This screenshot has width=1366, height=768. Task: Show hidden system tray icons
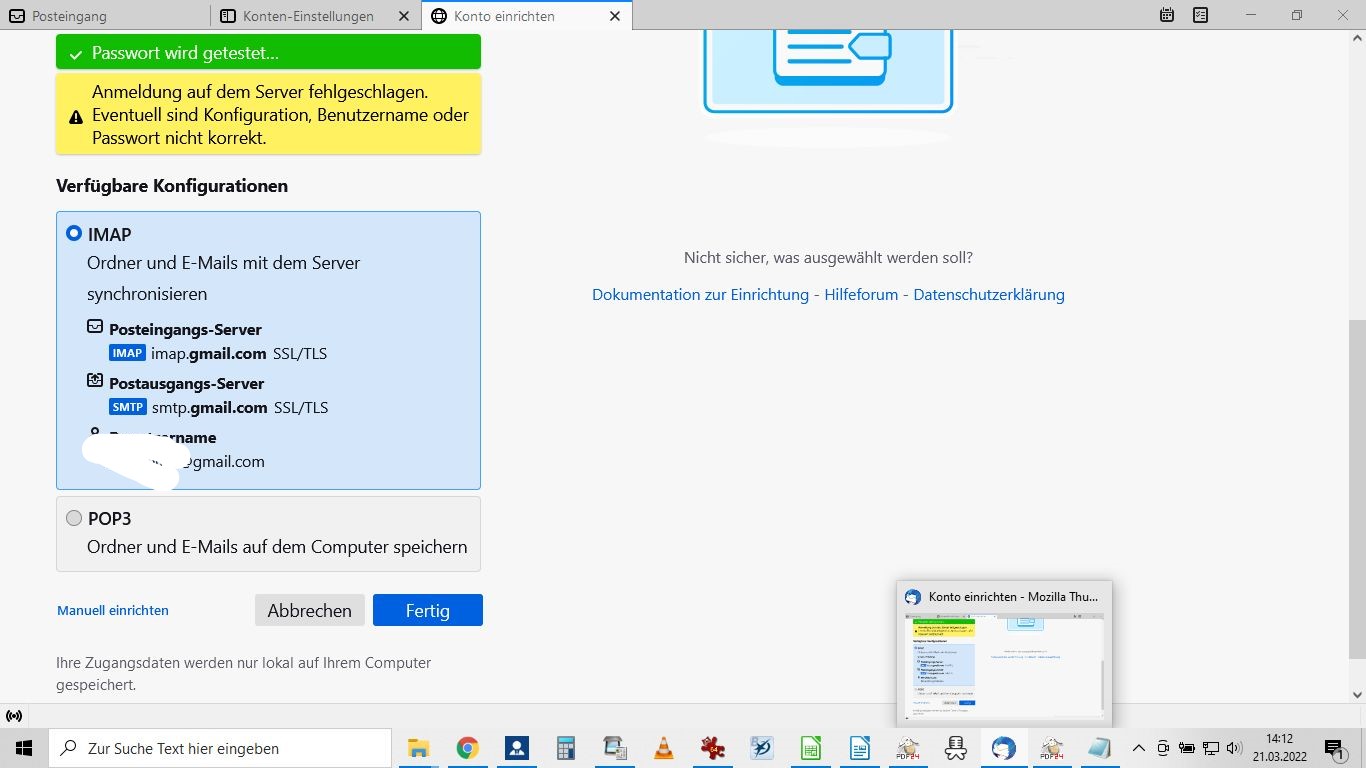coord(1138,748)
